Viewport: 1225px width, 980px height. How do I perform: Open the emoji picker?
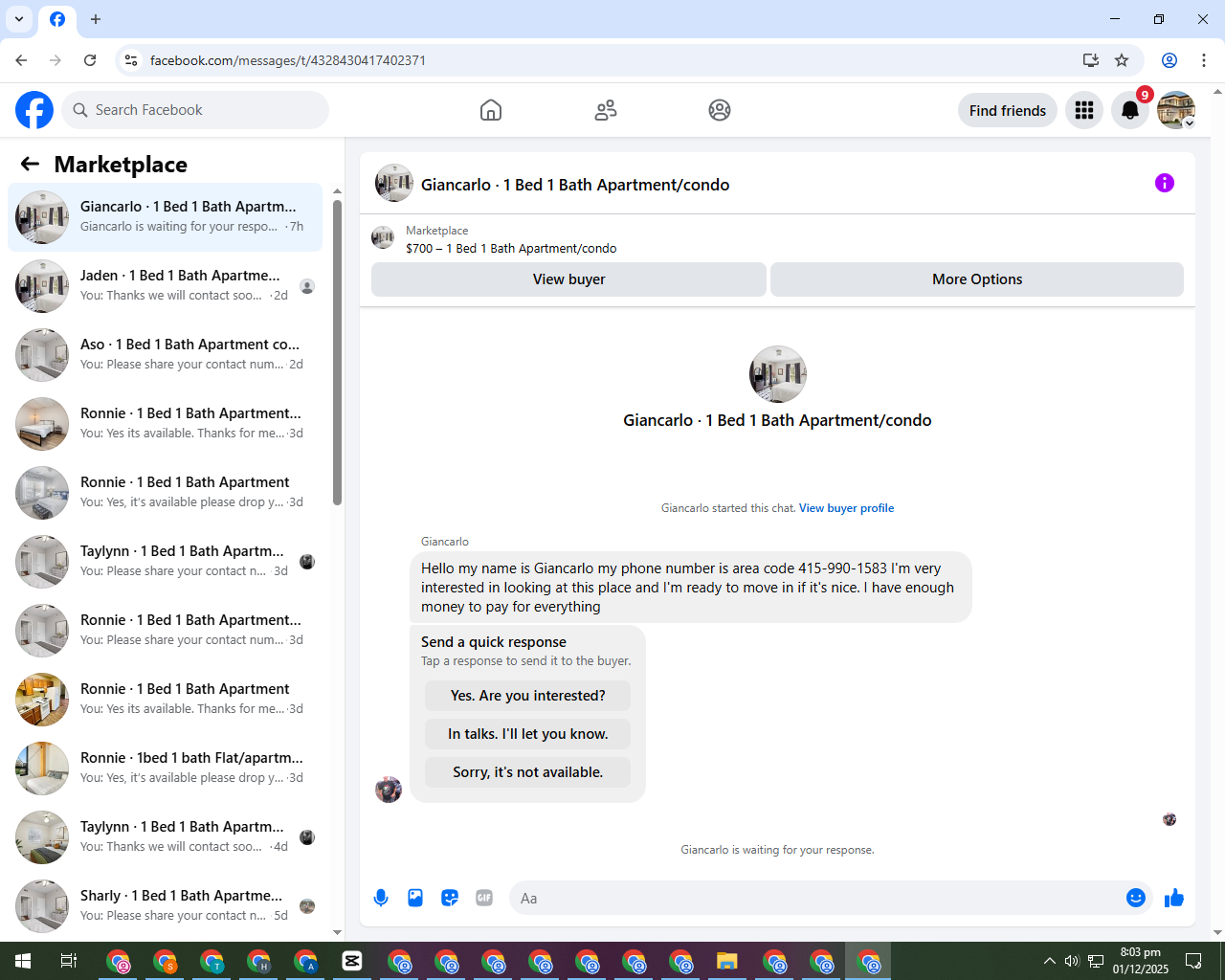[x=1136, y=898]
